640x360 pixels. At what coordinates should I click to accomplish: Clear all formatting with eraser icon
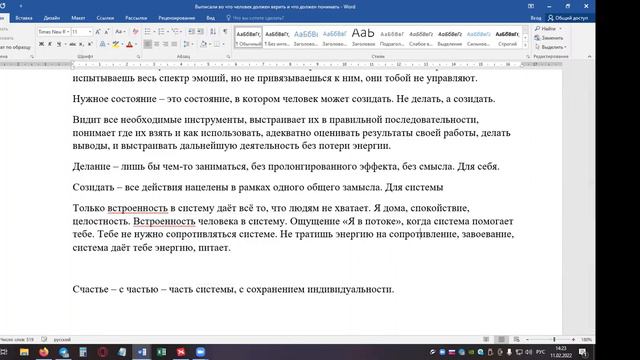[x=136, y=32]
